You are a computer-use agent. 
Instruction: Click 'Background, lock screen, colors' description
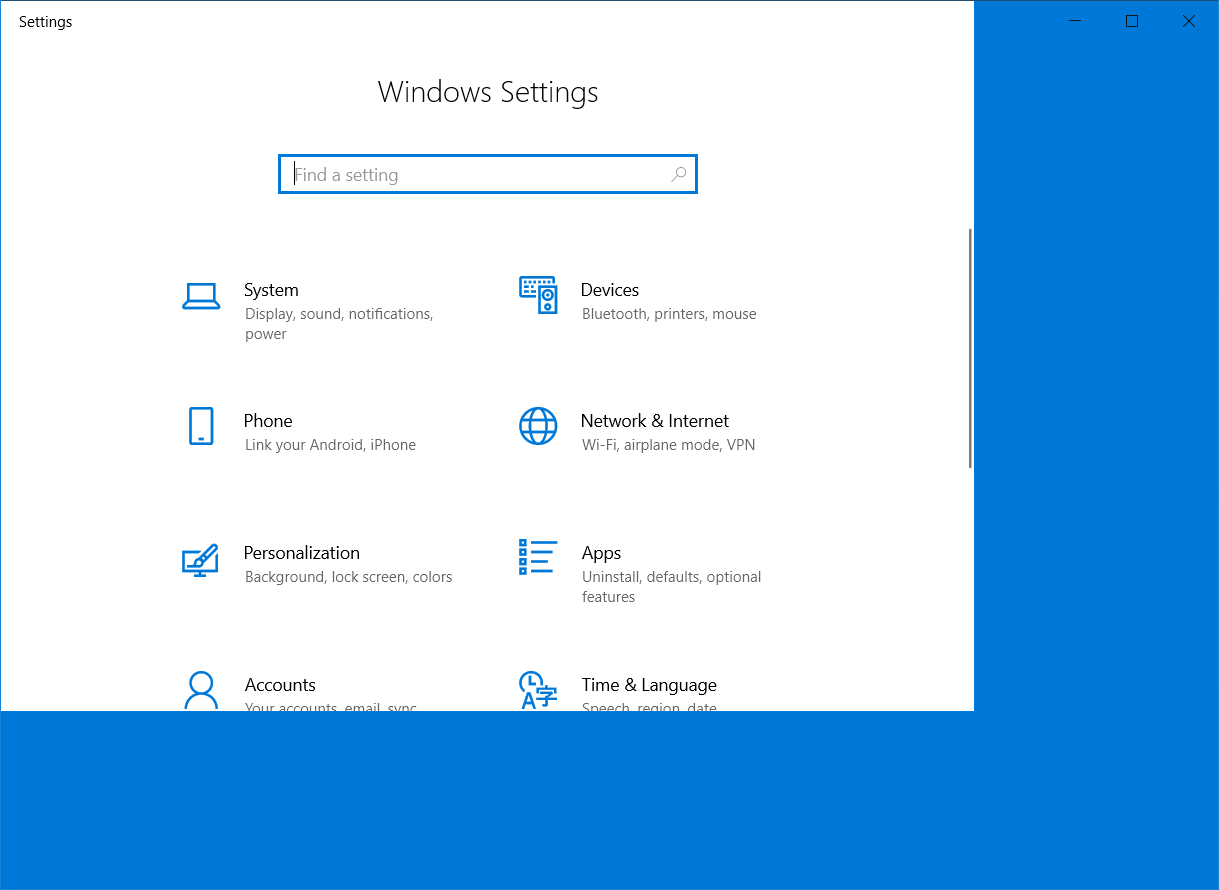click(x=348, y=577)
